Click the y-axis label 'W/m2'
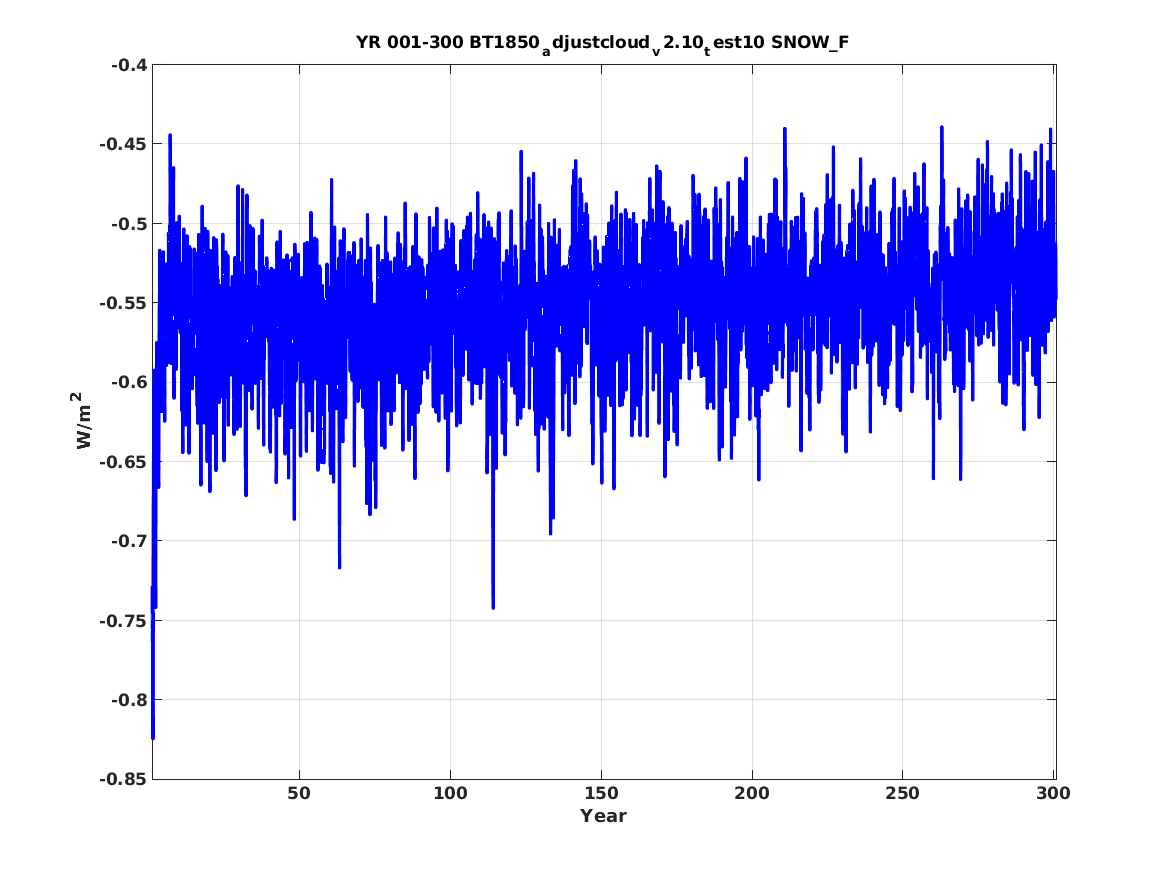1167x875 pixels. tap(83, 420)
